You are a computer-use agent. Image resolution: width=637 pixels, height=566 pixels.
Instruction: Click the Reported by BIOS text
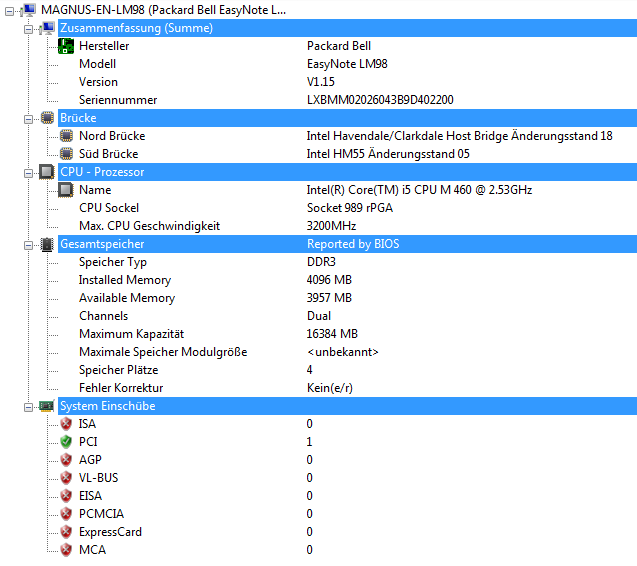click(x=353, y=244)
